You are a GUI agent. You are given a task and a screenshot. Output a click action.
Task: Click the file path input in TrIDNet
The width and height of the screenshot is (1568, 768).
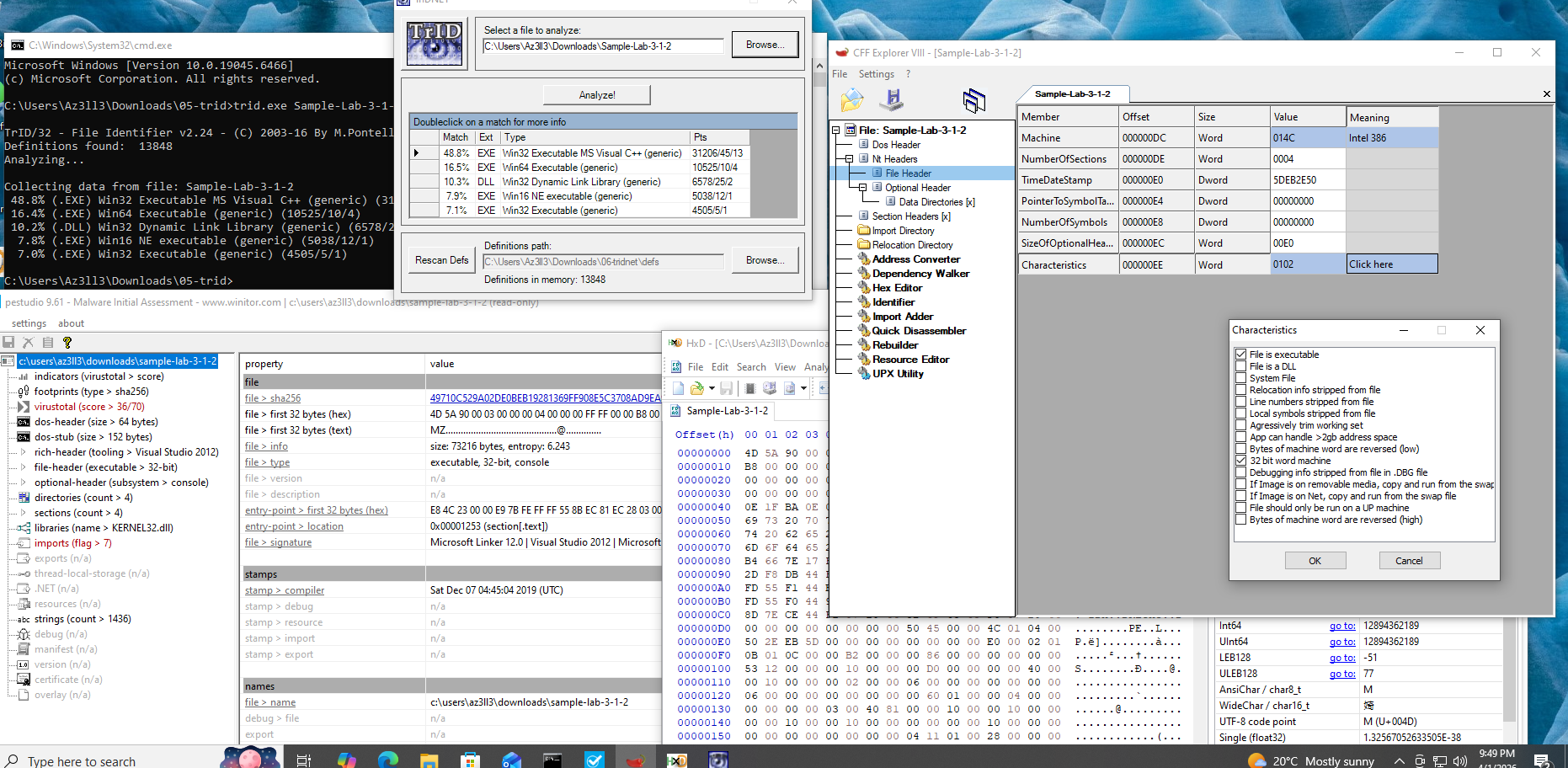603,46
